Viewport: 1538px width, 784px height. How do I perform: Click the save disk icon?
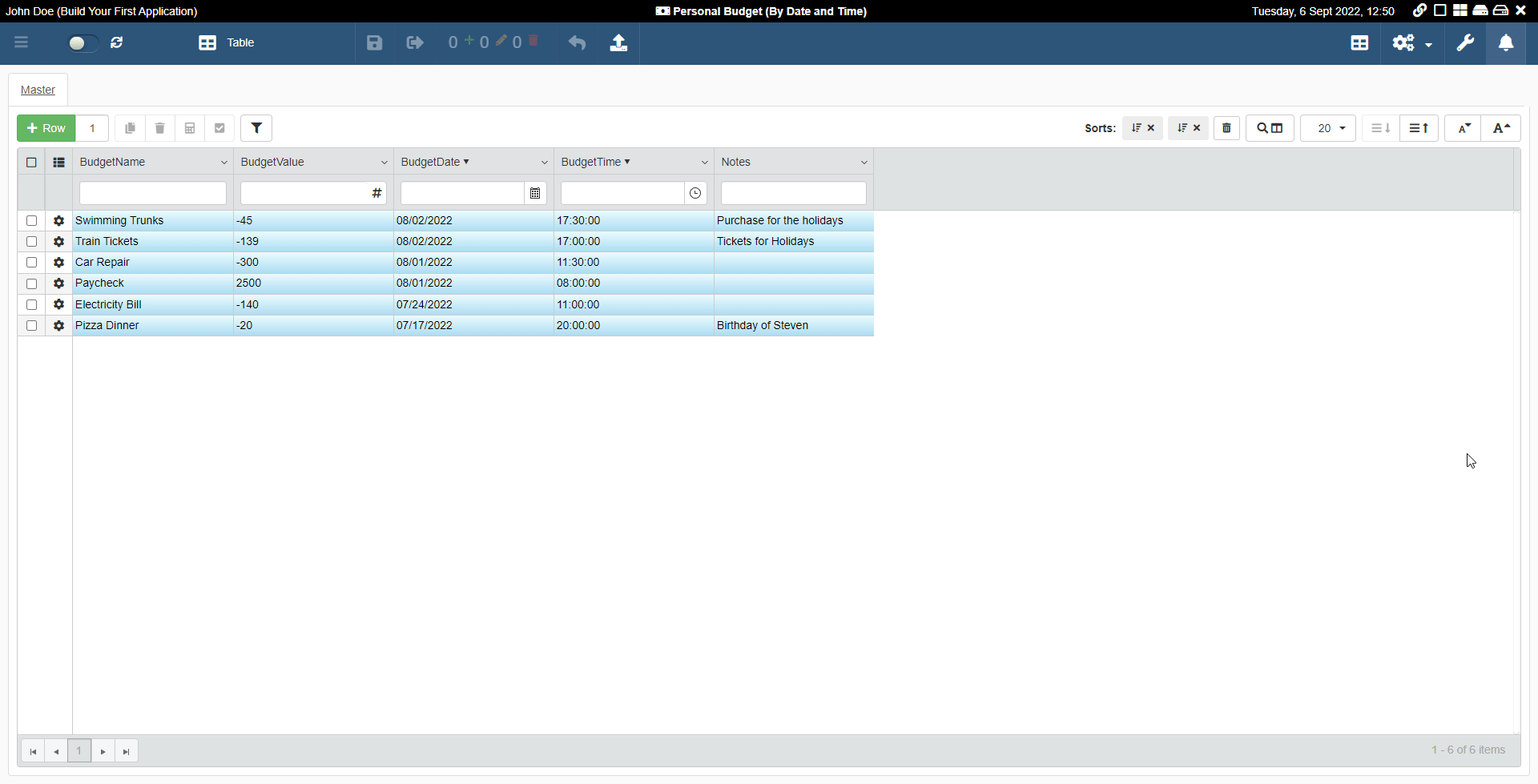374,43
